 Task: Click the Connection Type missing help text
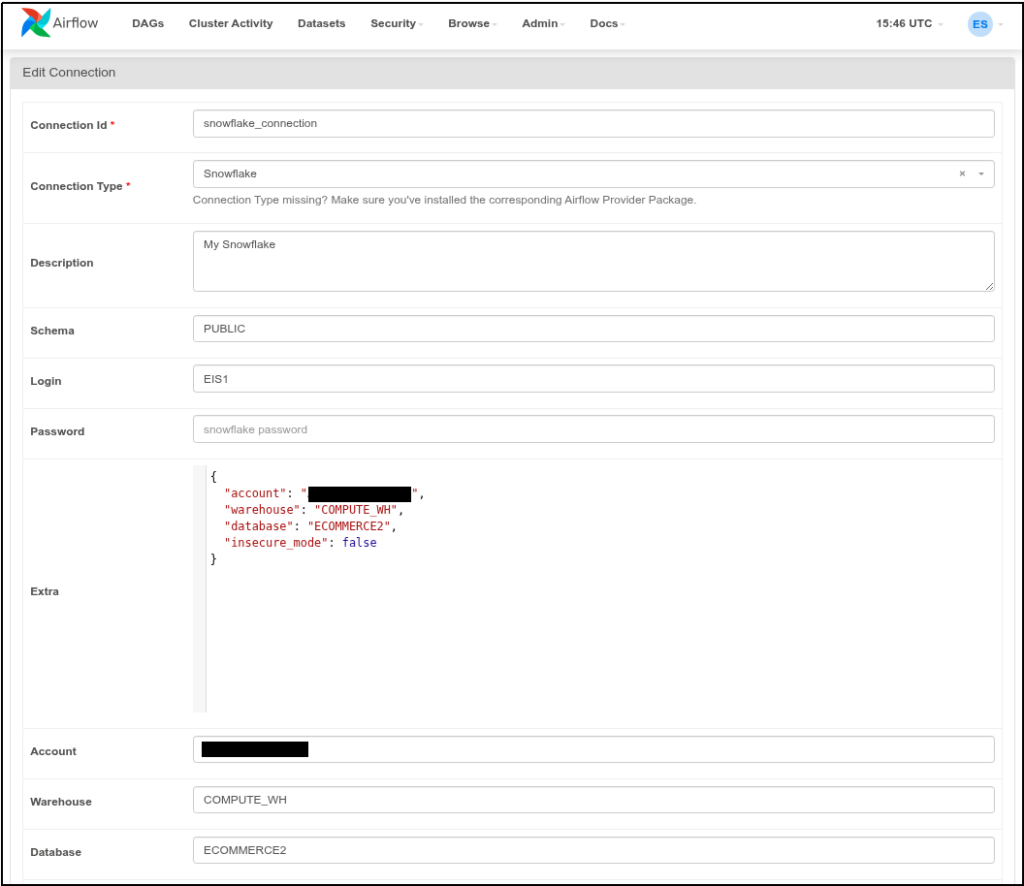click(x=444, y=200)
